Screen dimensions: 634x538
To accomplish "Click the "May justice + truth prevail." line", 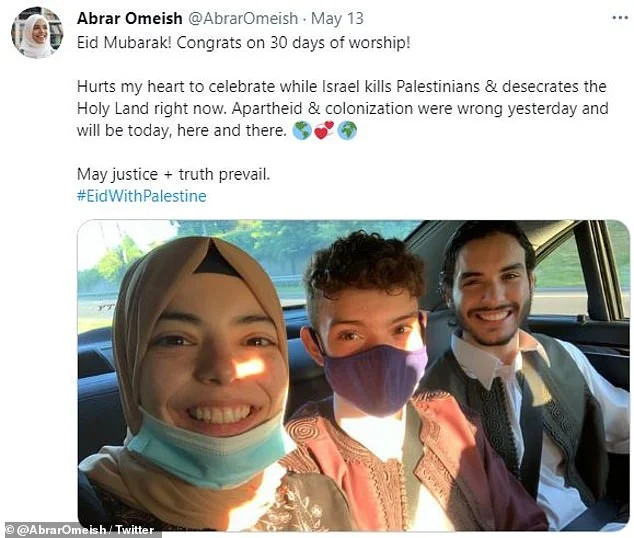I will 173,174.
